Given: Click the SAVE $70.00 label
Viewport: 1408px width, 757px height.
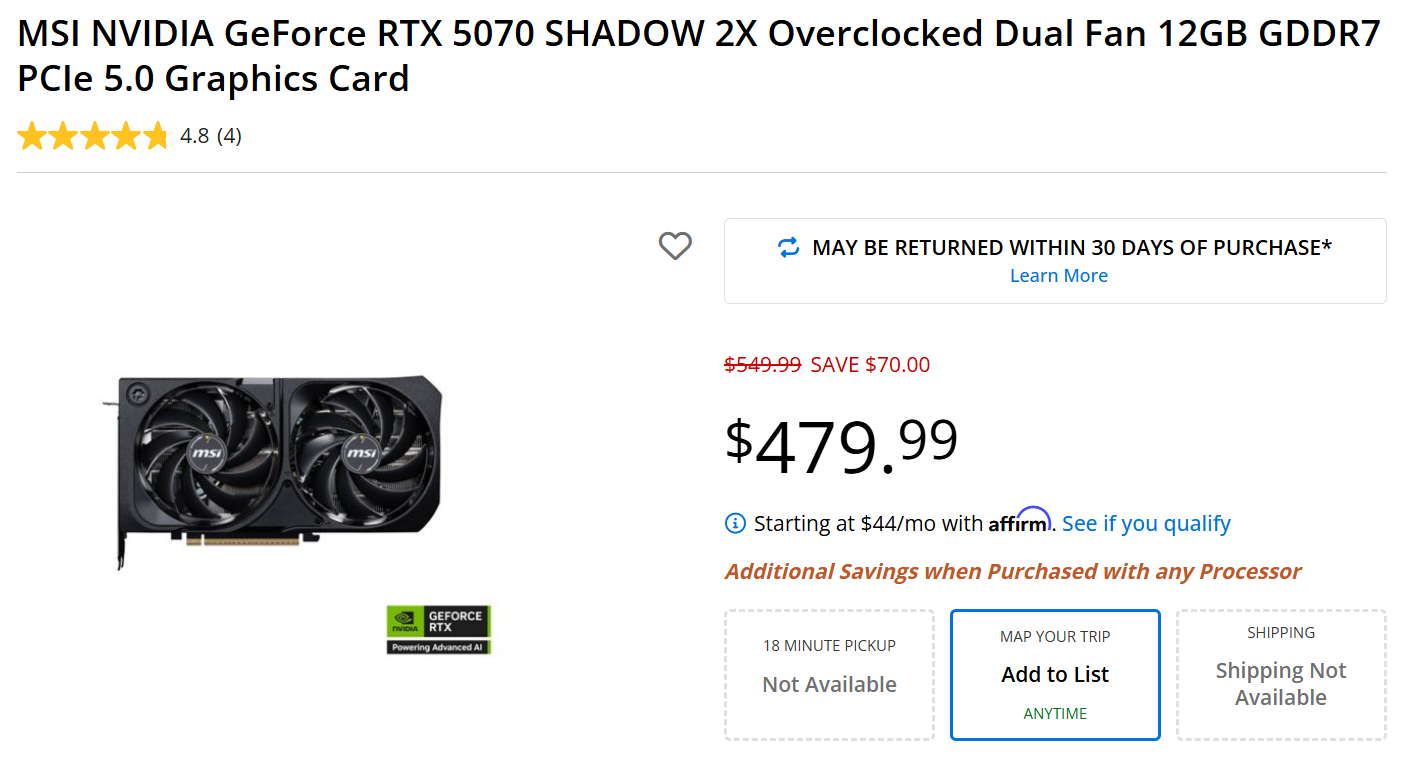Looking at the screenshot, I should 870,365.
